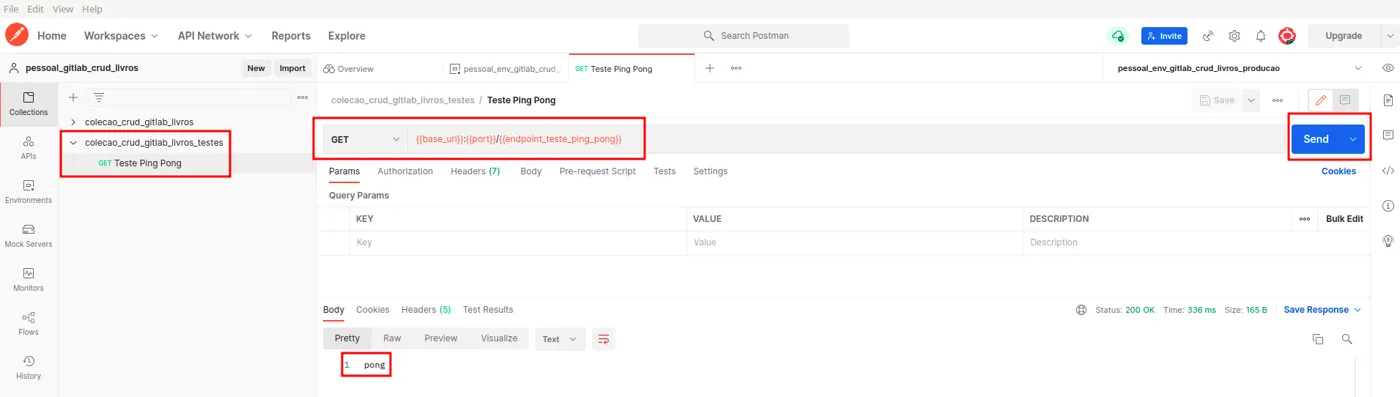Expand the colecao_crud_gitlab_livros collection
1400x397 pixels.
[73, 122]
